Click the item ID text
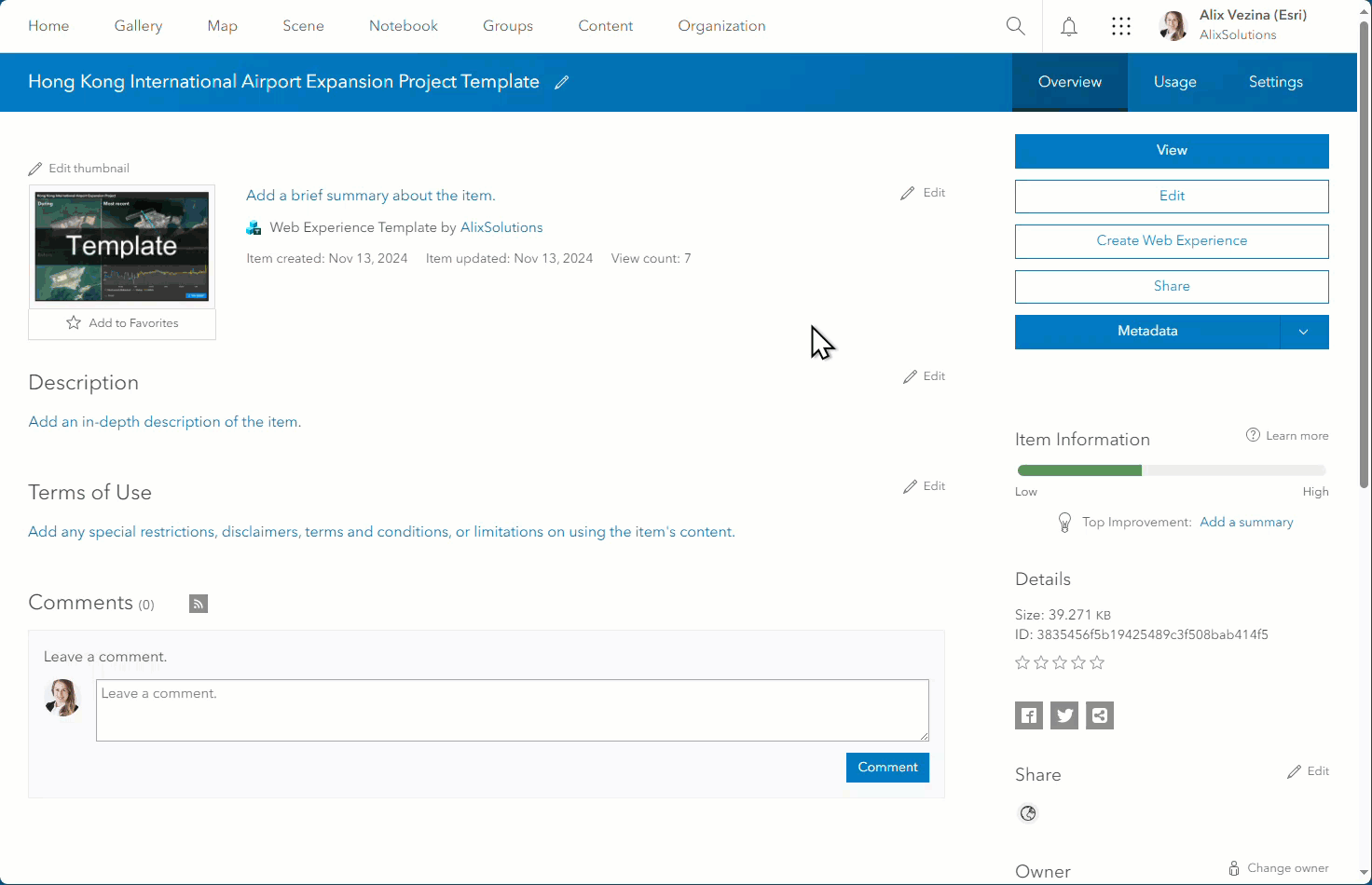 [x=1142, y=635]
